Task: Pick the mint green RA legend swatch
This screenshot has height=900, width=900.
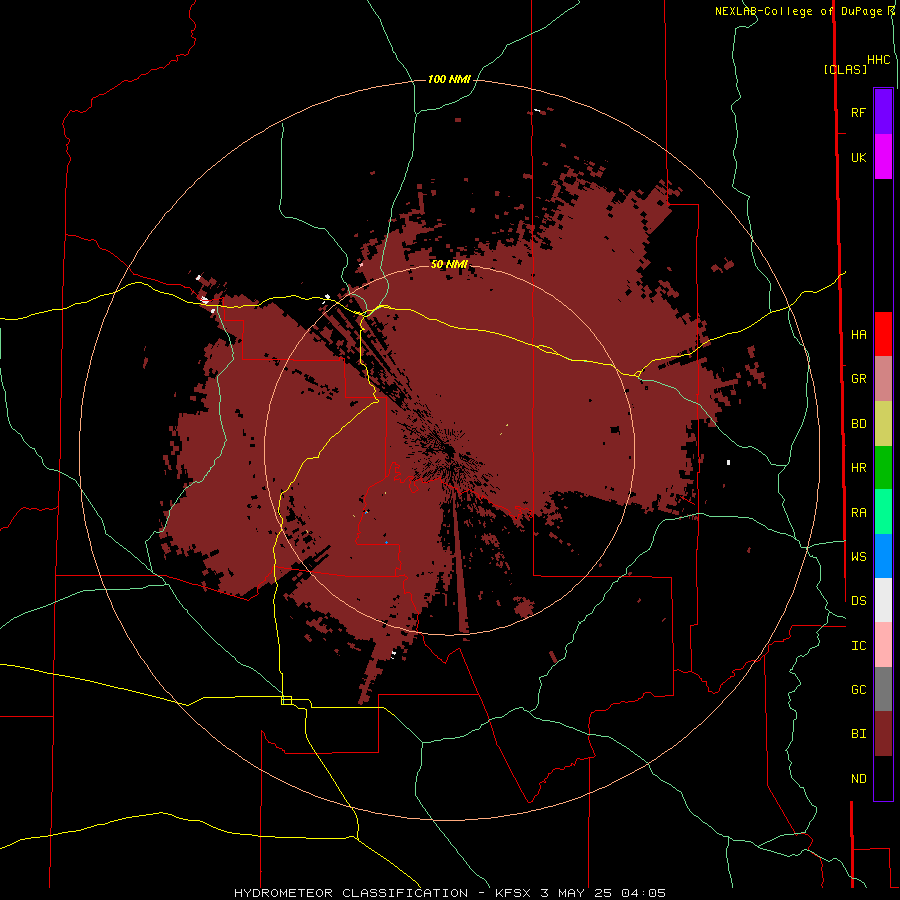Action: point(883,512)
